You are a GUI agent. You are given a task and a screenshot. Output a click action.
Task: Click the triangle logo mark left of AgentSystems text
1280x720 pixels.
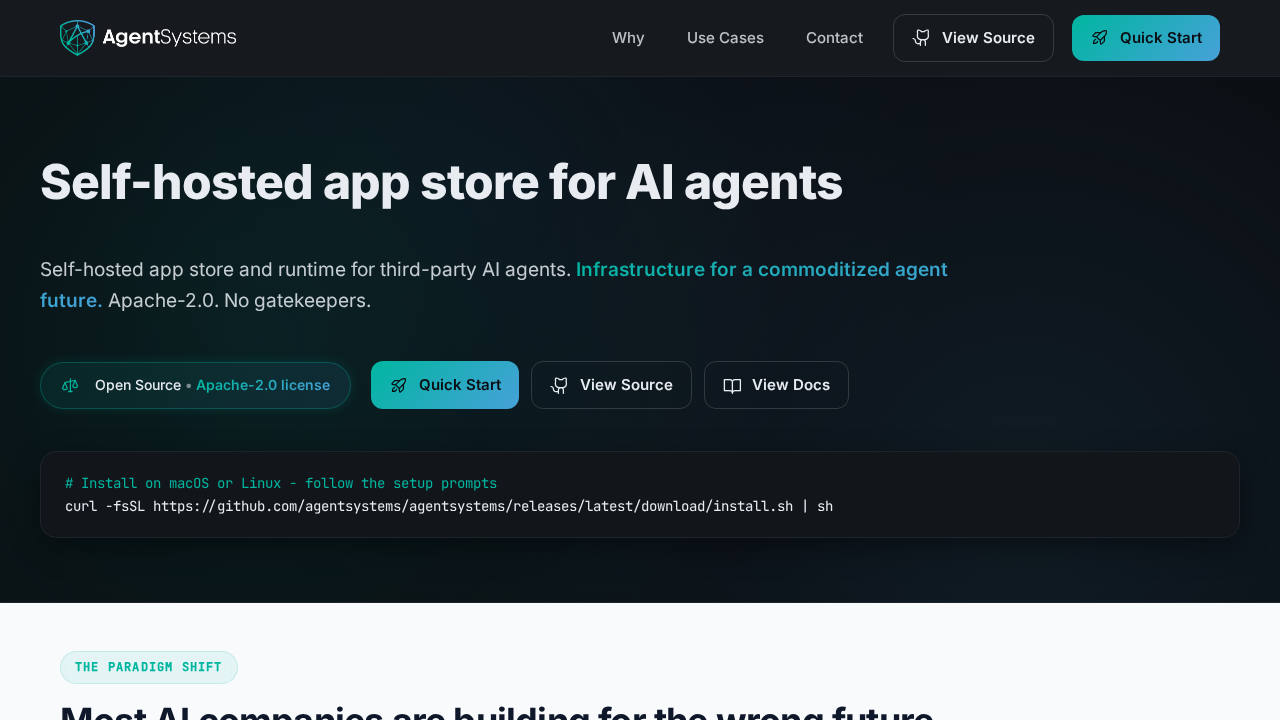click(75, 38)
